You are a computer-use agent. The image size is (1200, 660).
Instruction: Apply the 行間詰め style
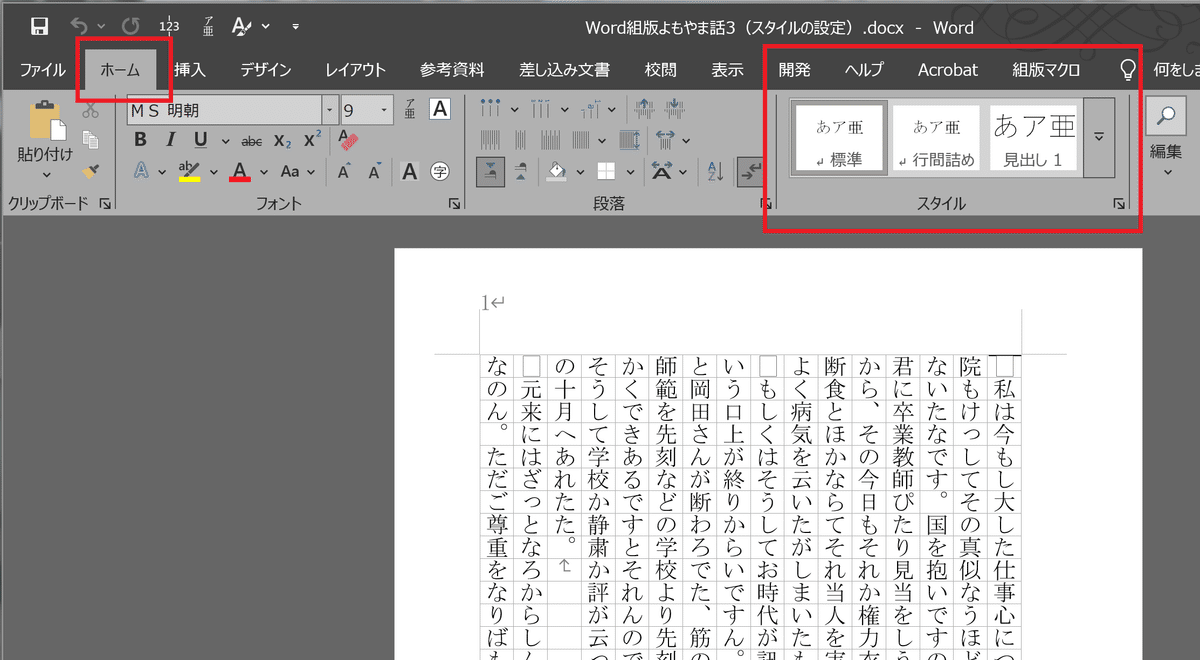(x=936, y=138)
